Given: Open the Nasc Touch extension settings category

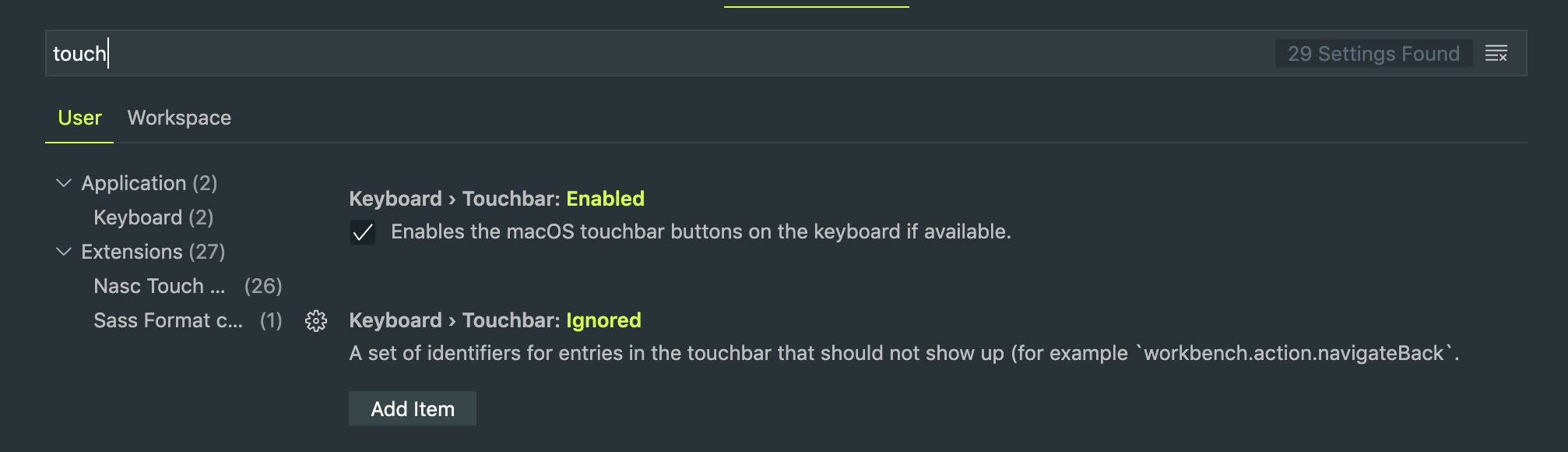Looking at the screenshot, I should tap(188, 286).
